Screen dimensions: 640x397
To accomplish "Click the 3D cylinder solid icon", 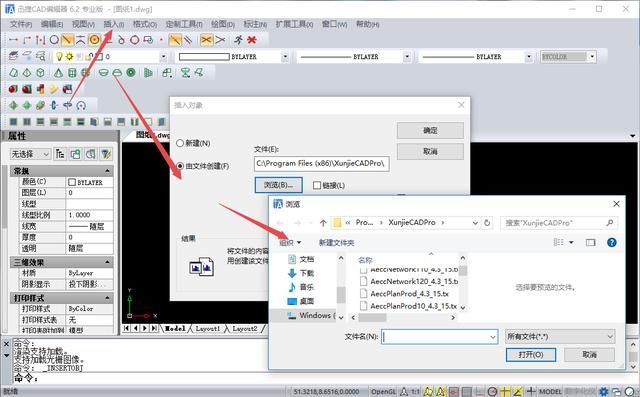I will [x=72, y=73].
